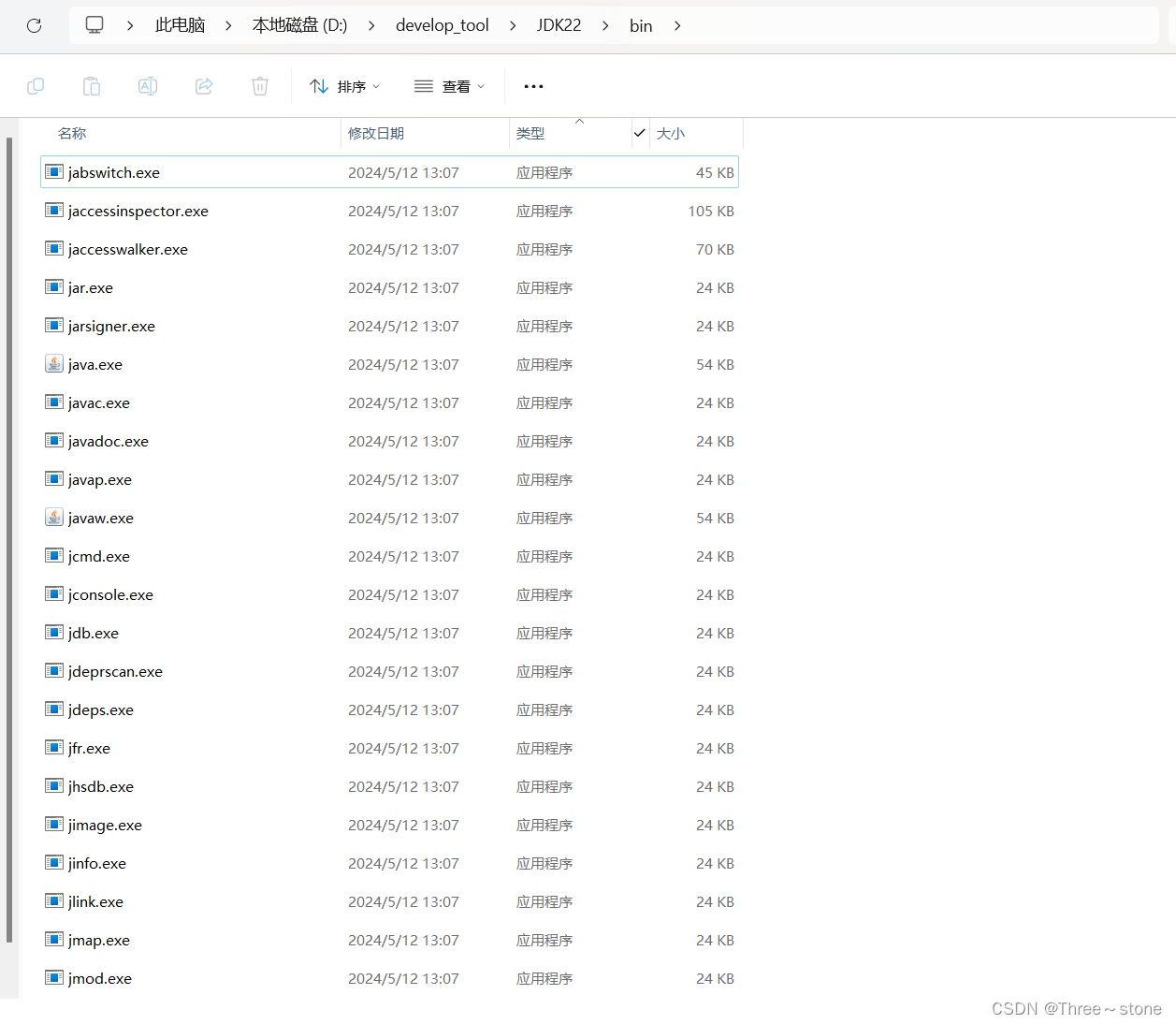Open the 查看 dropdown menu
The width and height of the screenshot is (1176, 1024).
(x=457, y=85)
